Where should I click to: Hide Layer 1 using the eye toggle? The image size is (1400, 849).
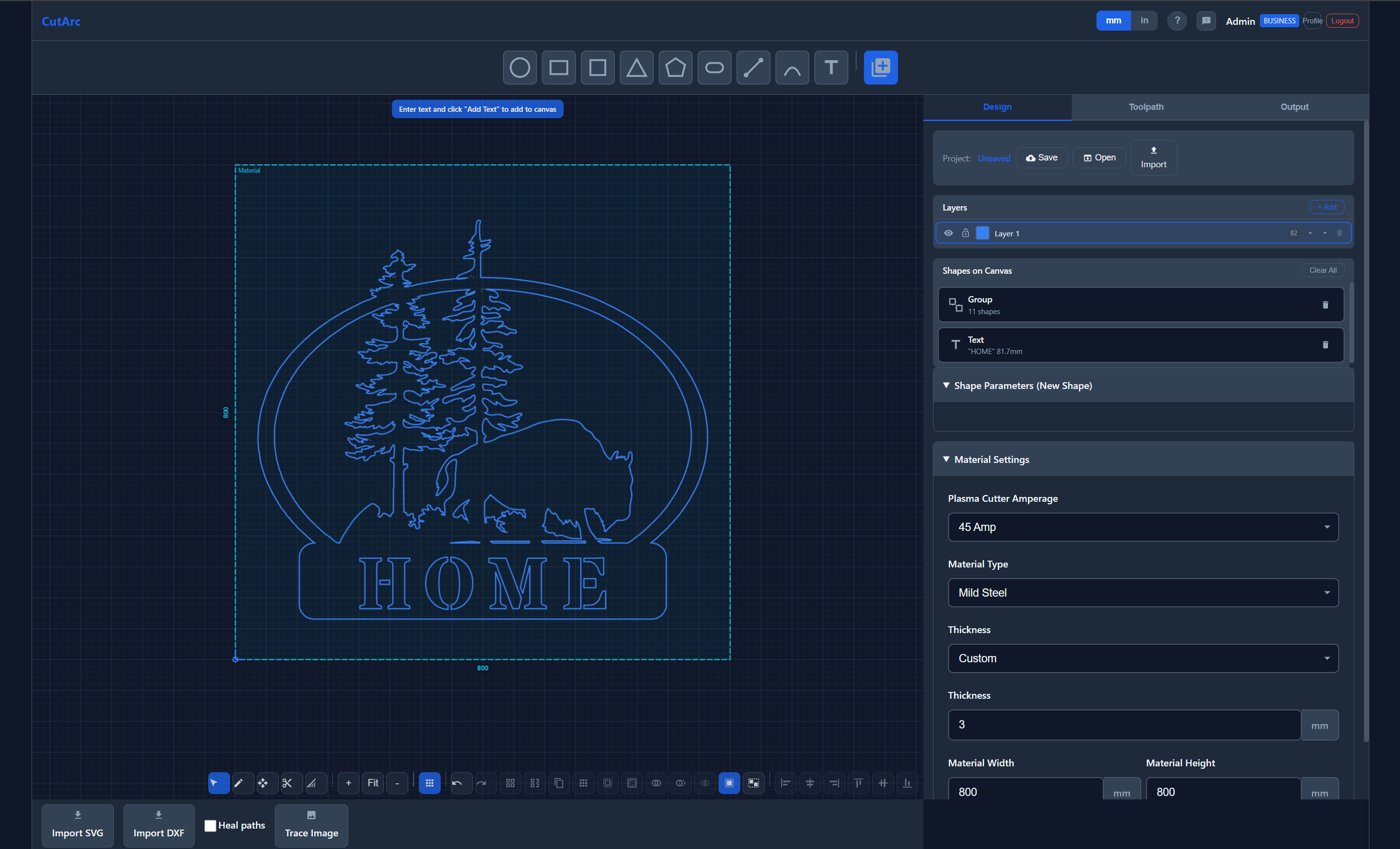pos(948,233)
